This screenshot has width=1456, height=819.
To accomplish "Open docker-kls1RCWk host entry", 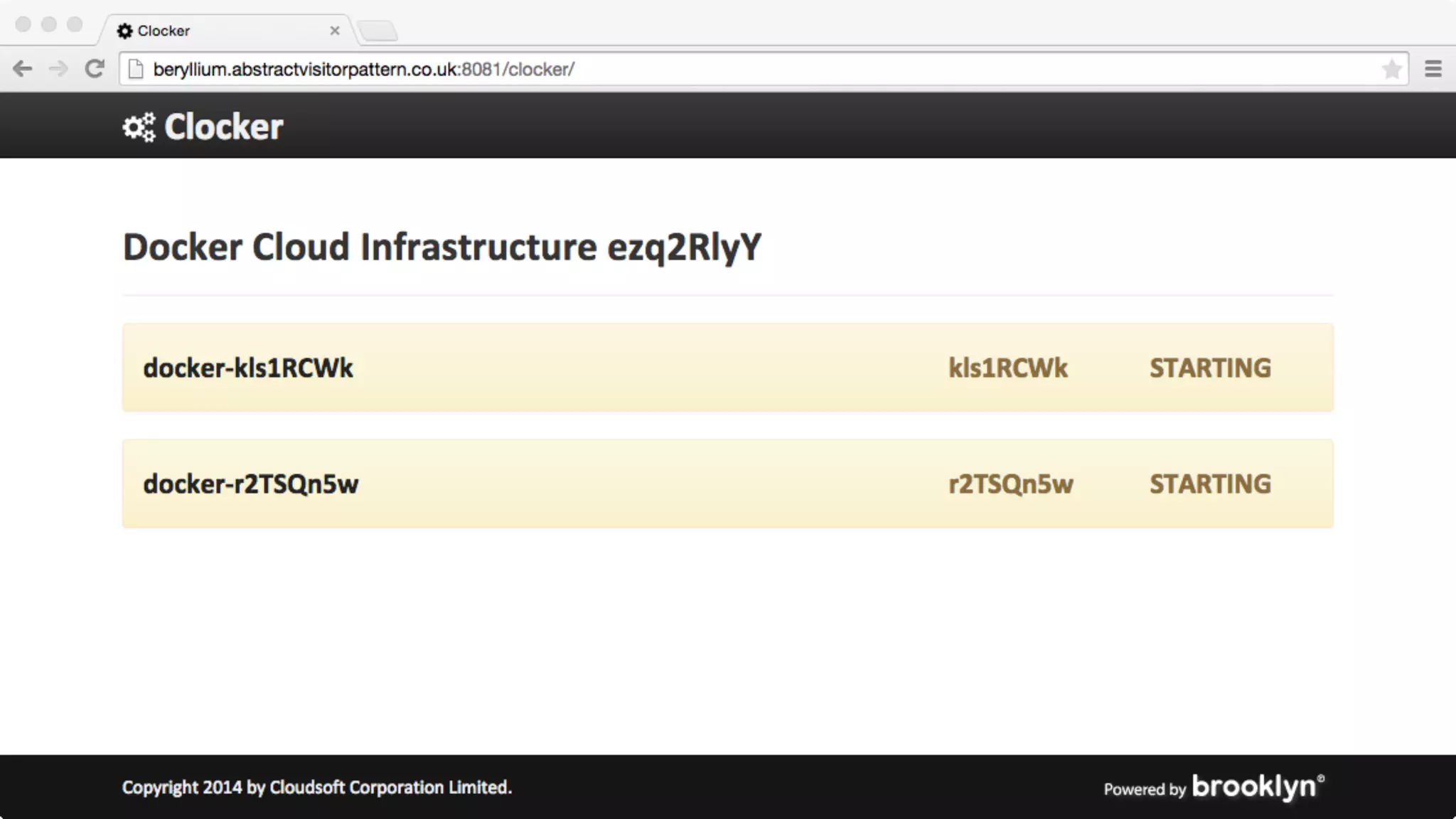I will 248,368.
